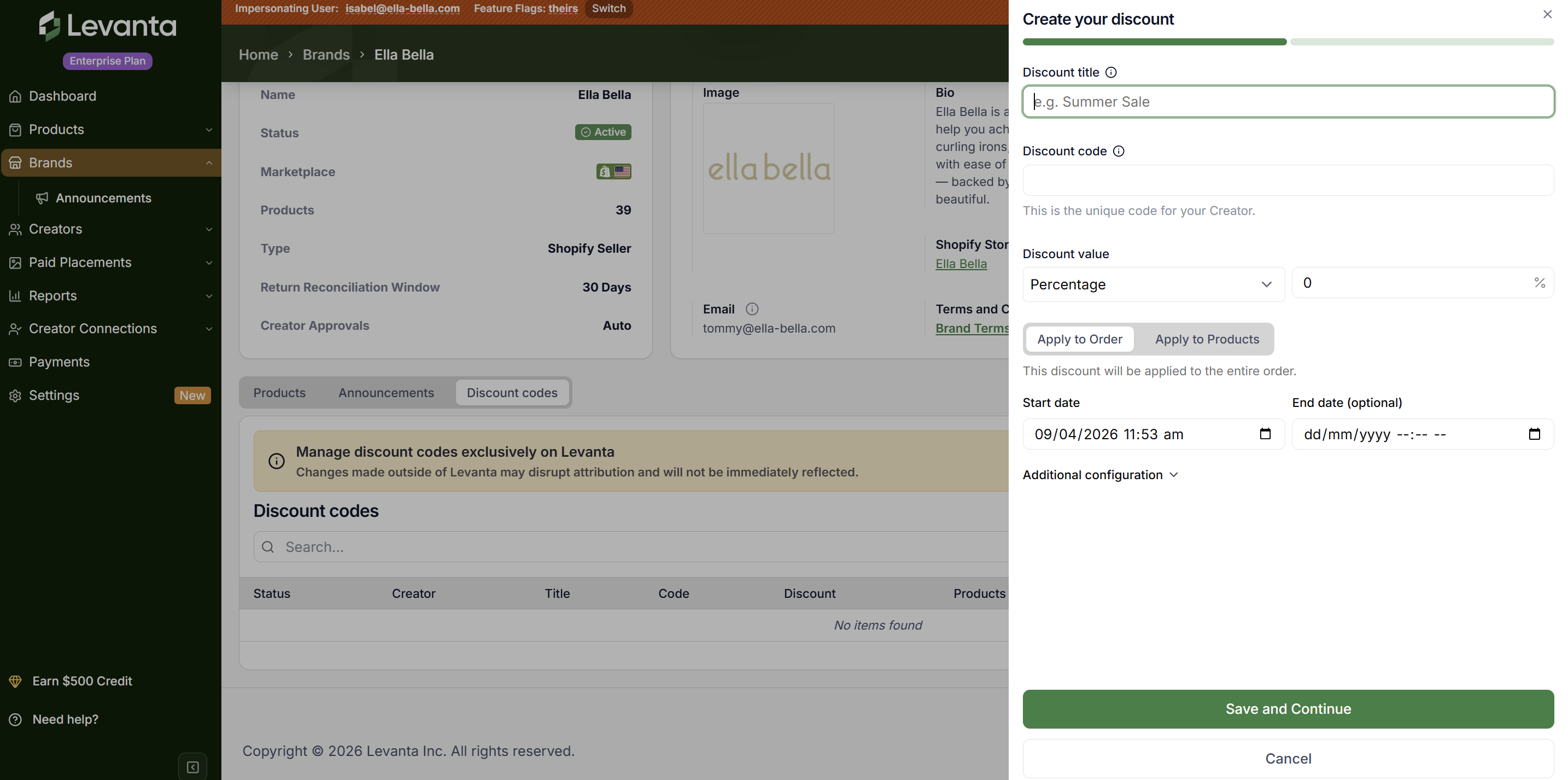Image resolution: width=1568 pixels, height=780 pixels.
Task: Open Dashboard from the sidebar
Action: point(63,96)
